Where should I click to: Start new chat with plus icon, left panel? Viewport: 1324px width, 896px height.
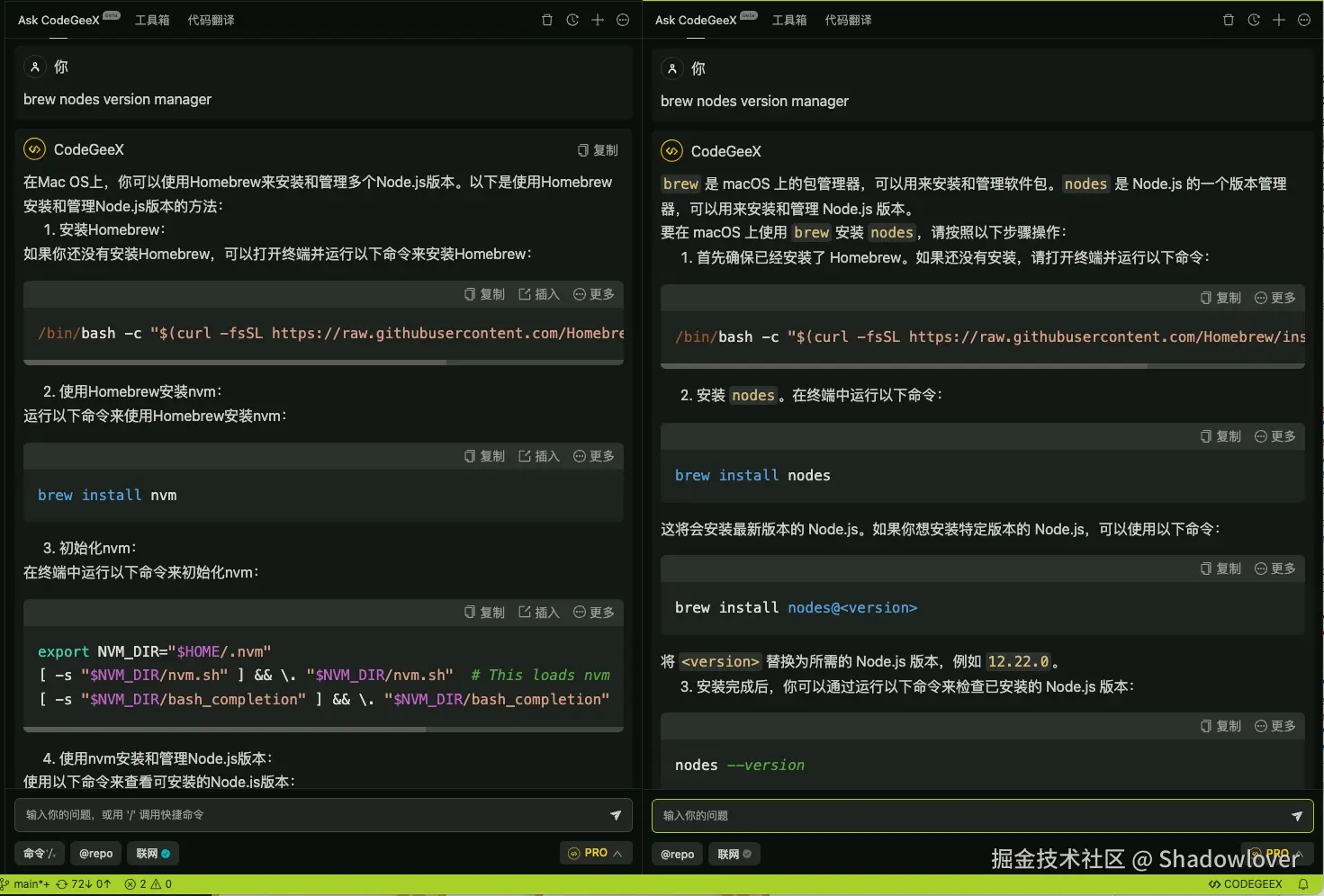(598, 20)
